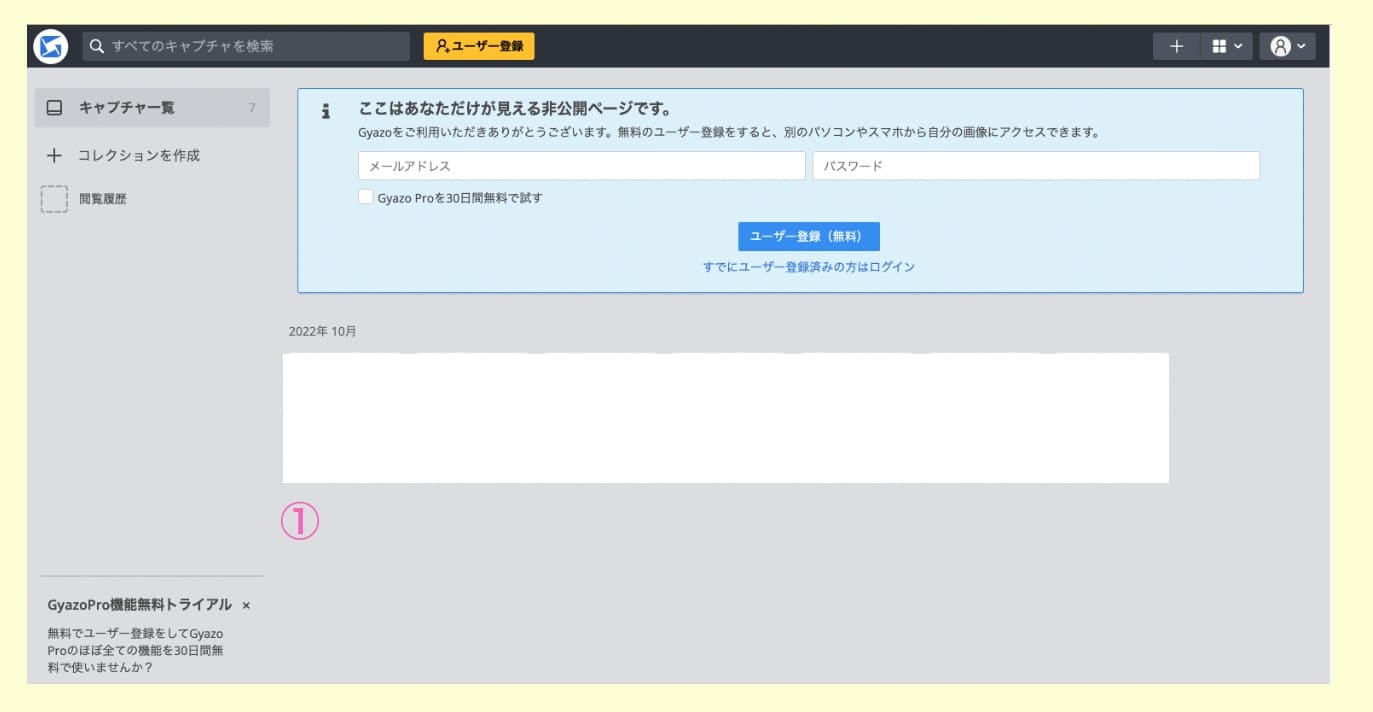Viewport: 1373px width, 712px height.
Task: Open the Gyazo logo home icon
Action: [51, 46]
